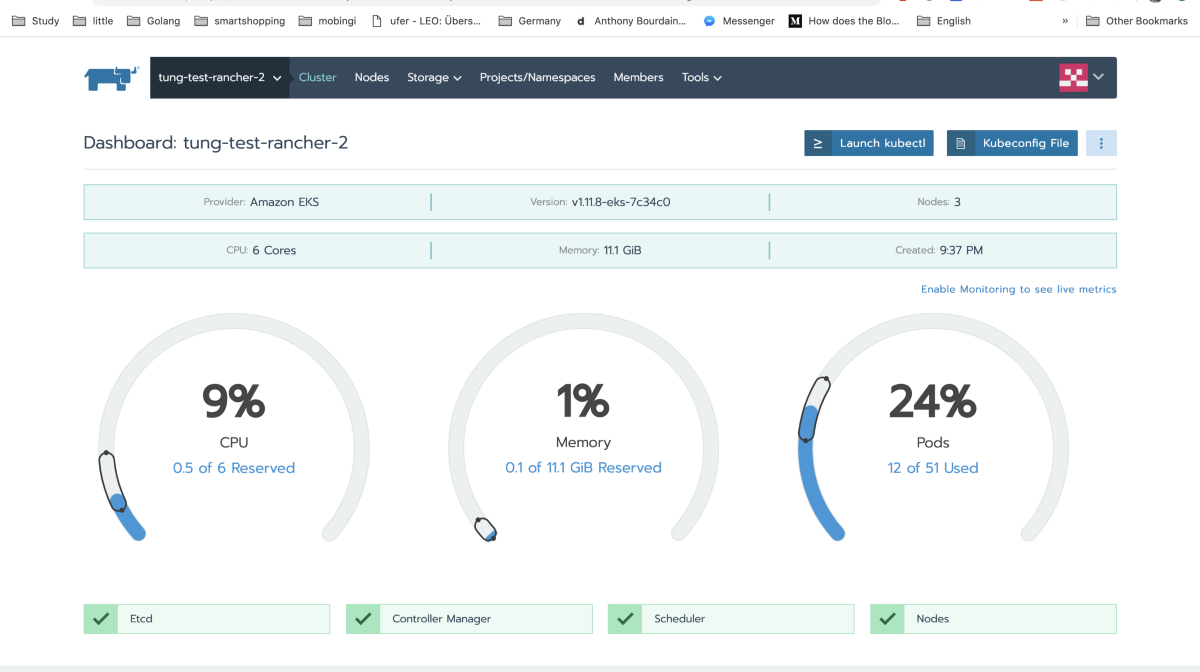Click the Nodes status label
The image size is (1200, 672).
coord(932,619)
